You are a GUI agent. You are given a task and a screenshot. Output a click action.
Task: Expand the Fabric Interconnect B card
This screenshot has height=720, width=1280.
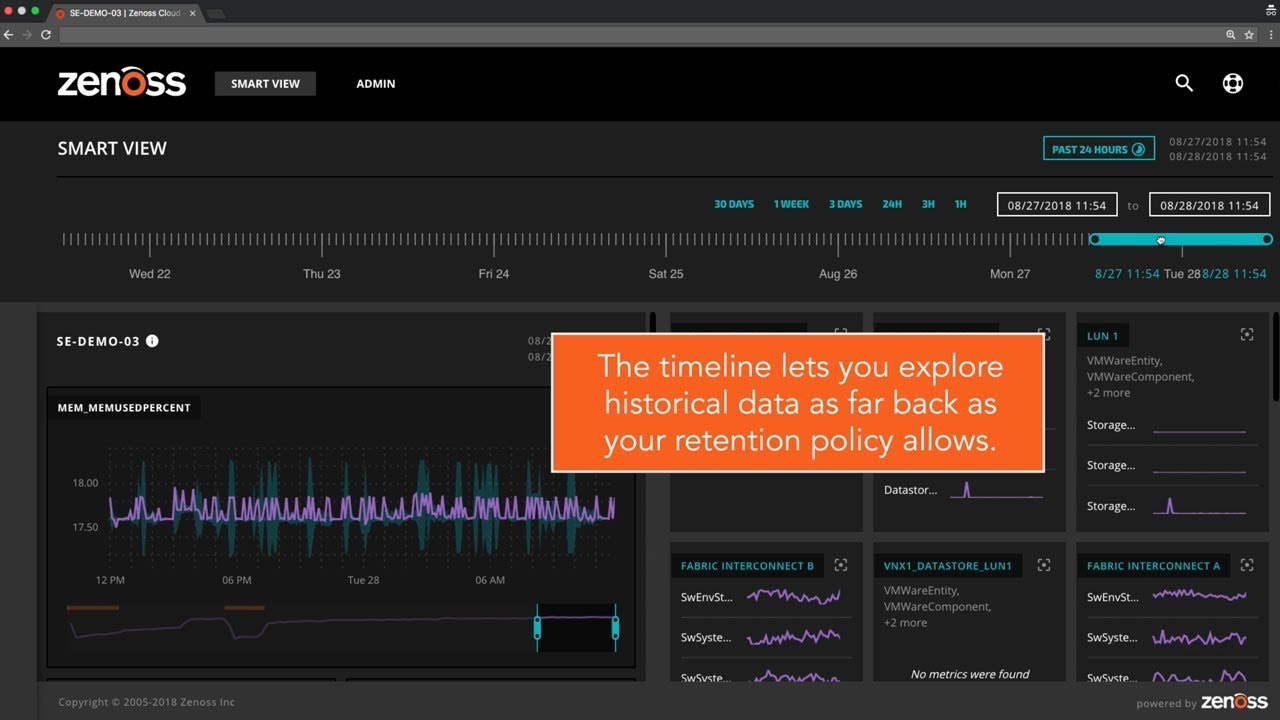[841, 565]
